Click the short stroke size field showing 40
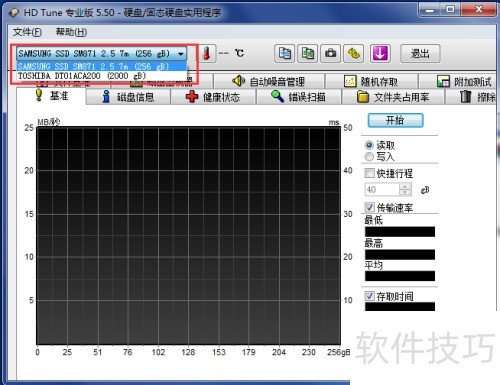Screen dimensions: 500x385 pyautogui.click(x=382, y=190)
